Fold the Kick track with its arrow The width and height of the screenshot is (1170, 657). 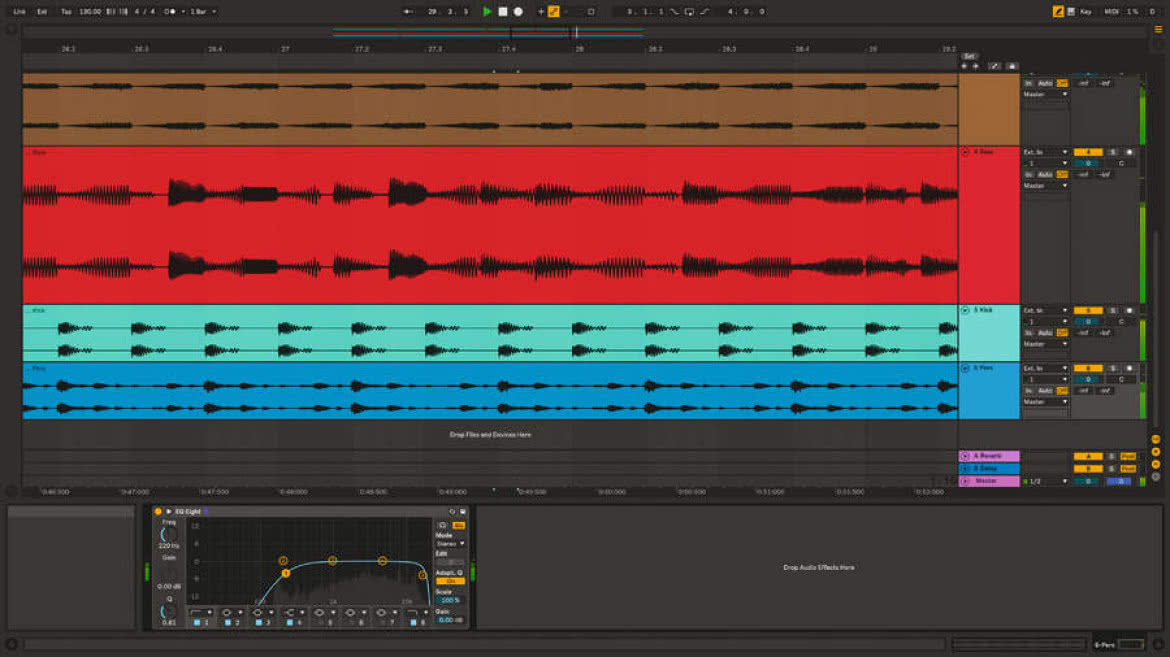965,310
